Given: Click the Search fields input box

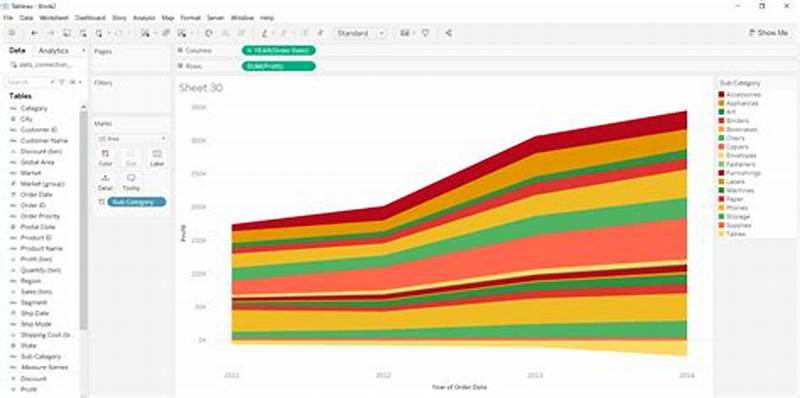Looking at the screenshot, I should tap(30, 82).
